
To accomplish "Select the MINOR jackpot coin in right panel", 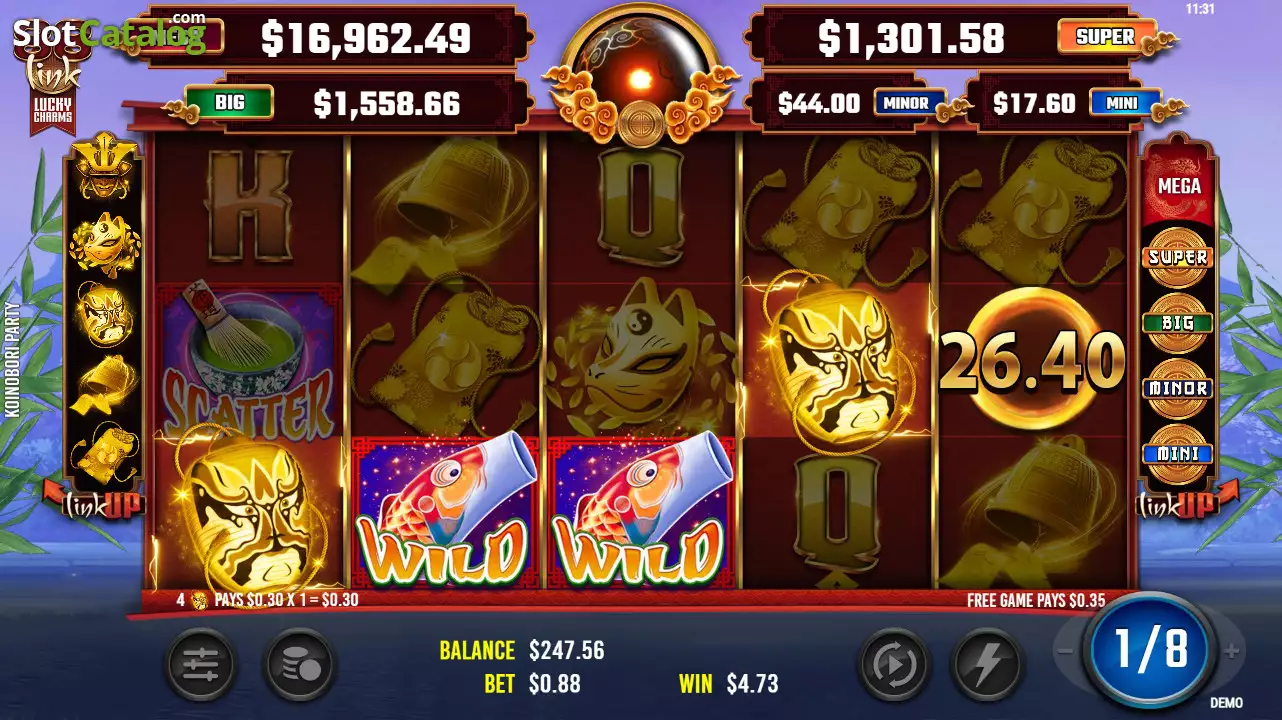I will click(1178, 388).
